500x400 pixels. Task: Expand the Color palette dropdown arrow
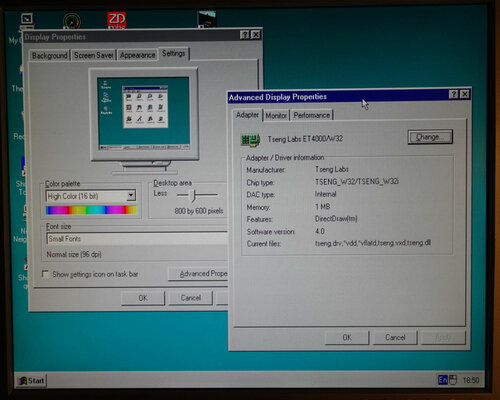coord(131,195)
